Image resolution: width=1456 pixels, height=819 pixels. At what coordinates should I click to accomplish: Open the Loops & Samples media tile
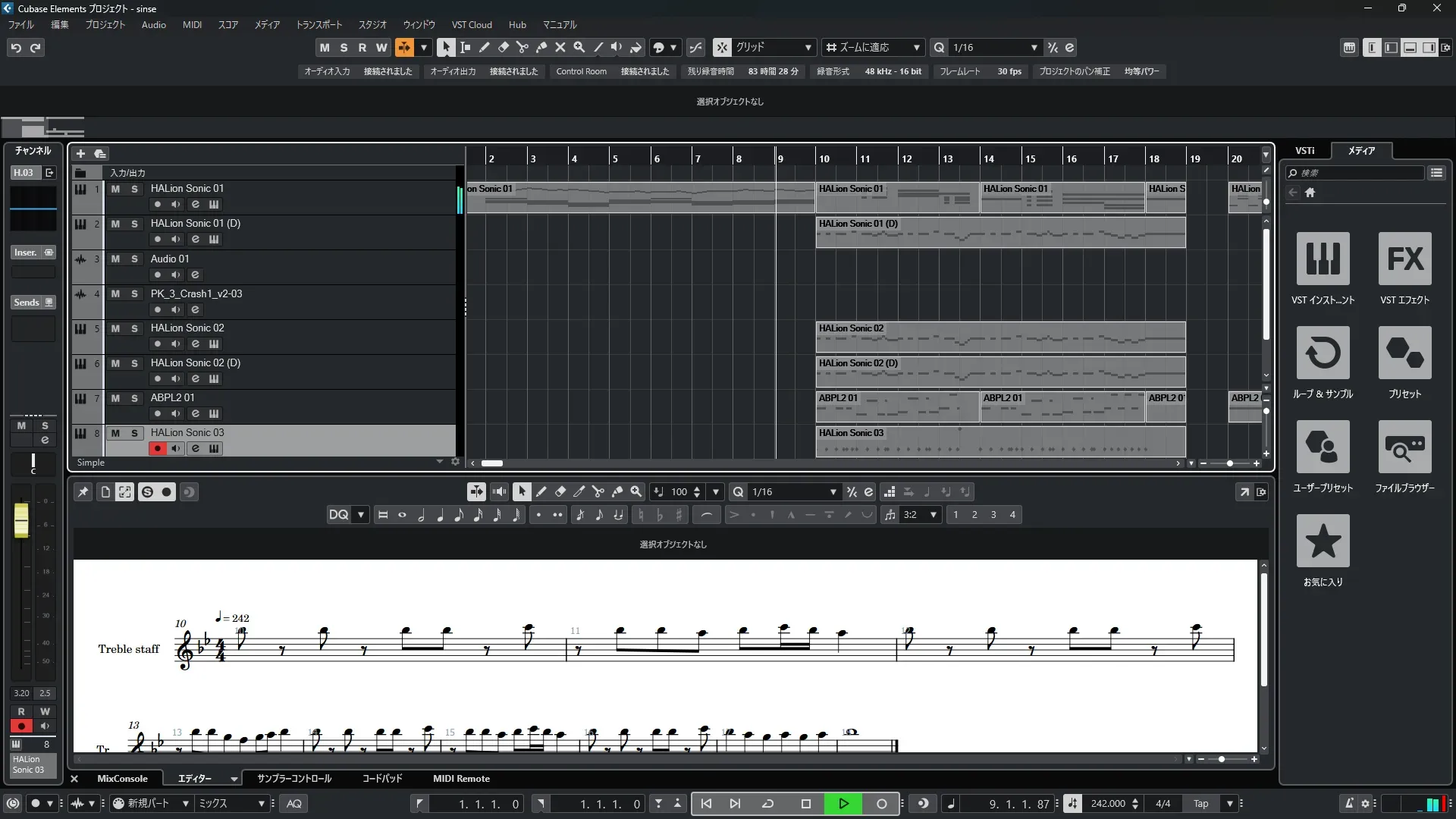click(x=1323, y=353)
